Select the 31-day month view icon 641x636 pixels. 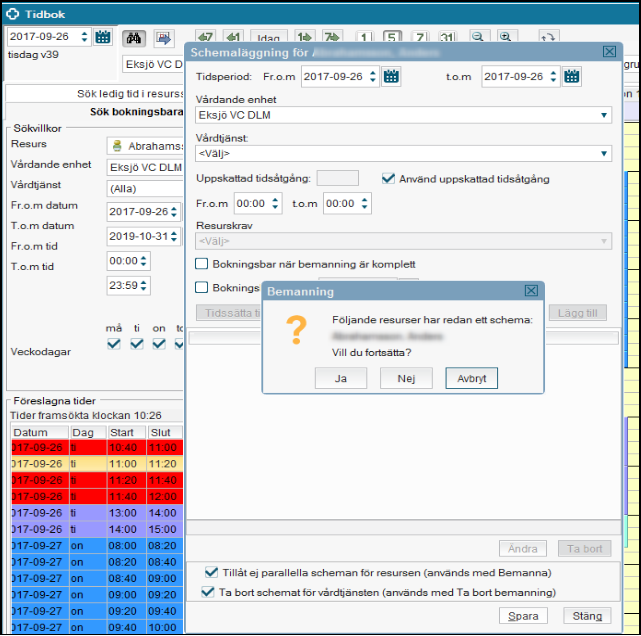(445, 36)
